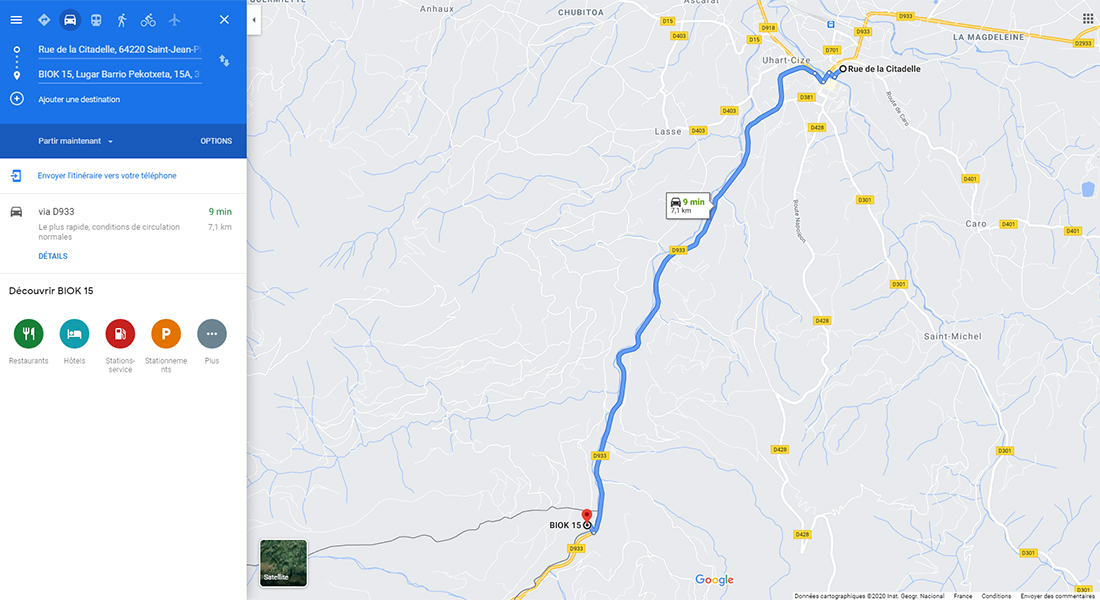Select the driving travel mode
The width and height of the screenshot is (1100, 600).
70,20
